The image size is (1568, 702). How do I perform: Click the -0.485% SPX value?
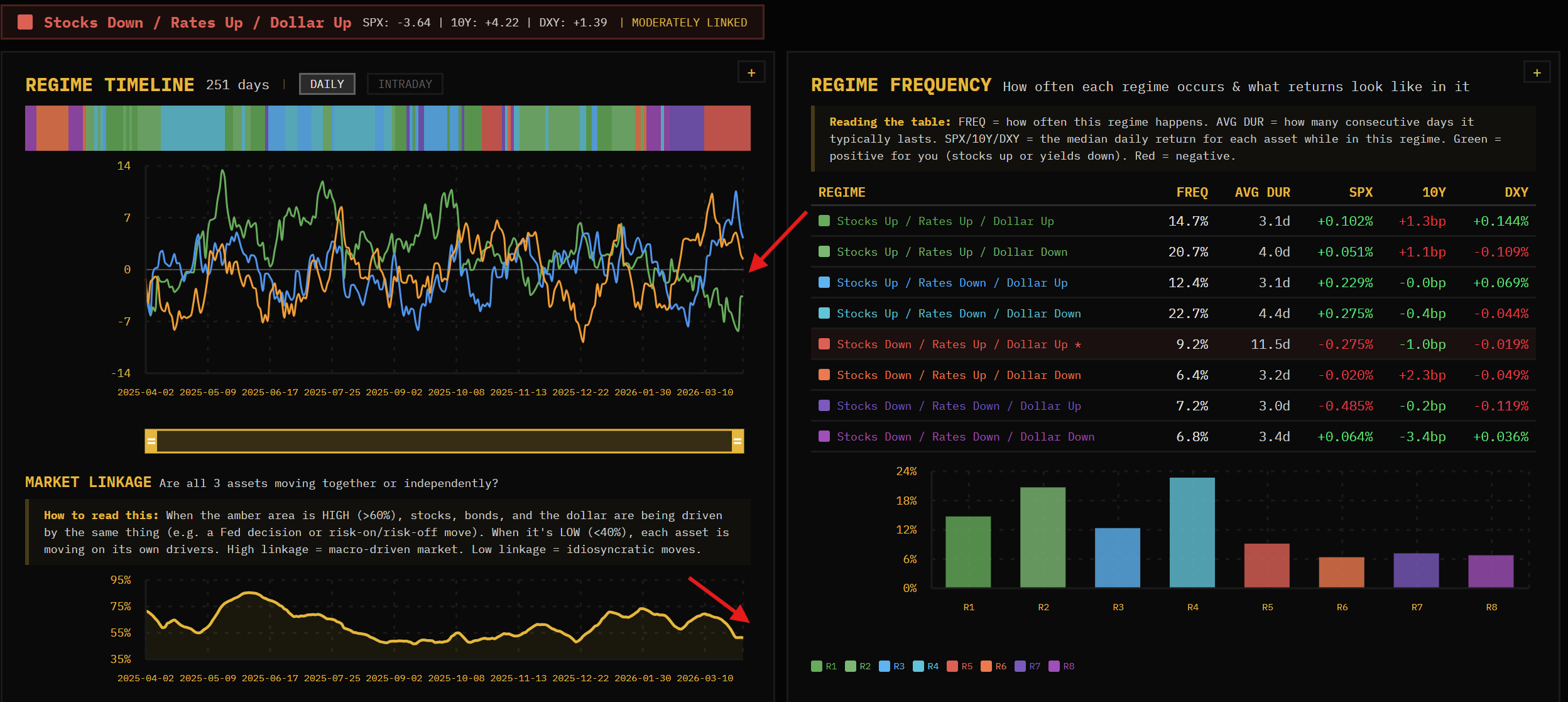pos(1345,406)
